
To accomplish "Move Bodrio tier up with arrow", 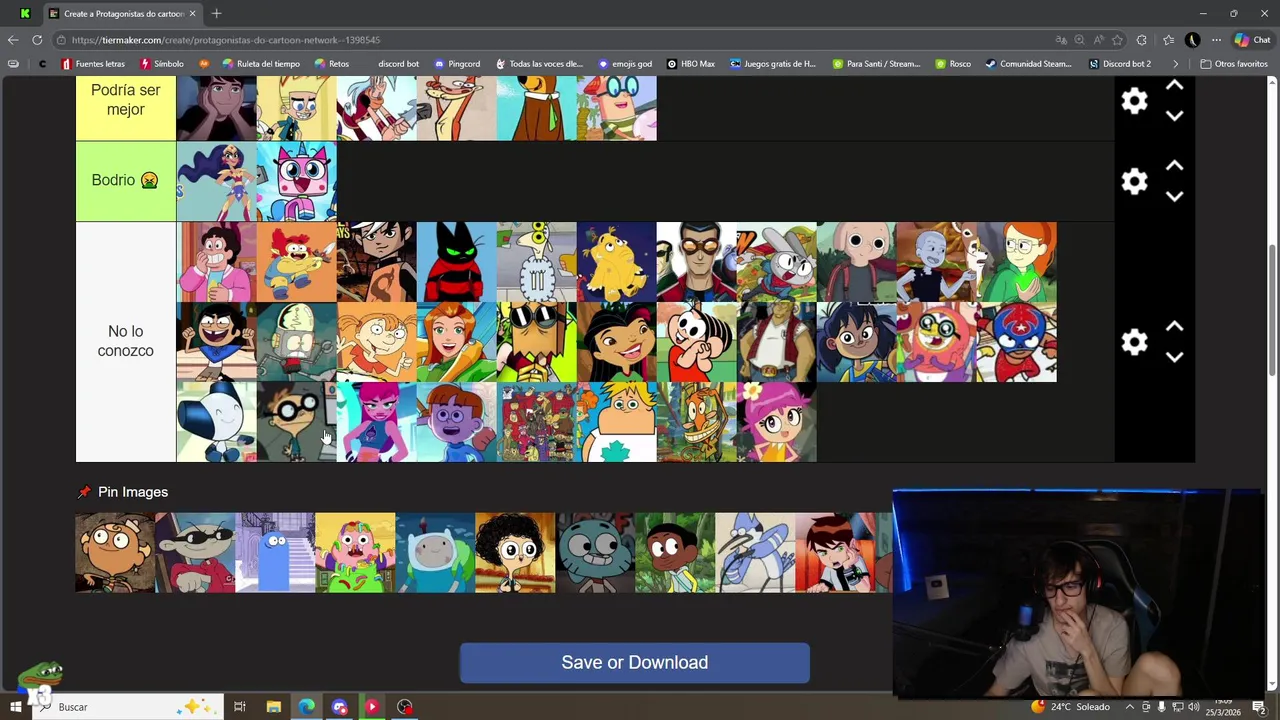I will point(1175,166).
